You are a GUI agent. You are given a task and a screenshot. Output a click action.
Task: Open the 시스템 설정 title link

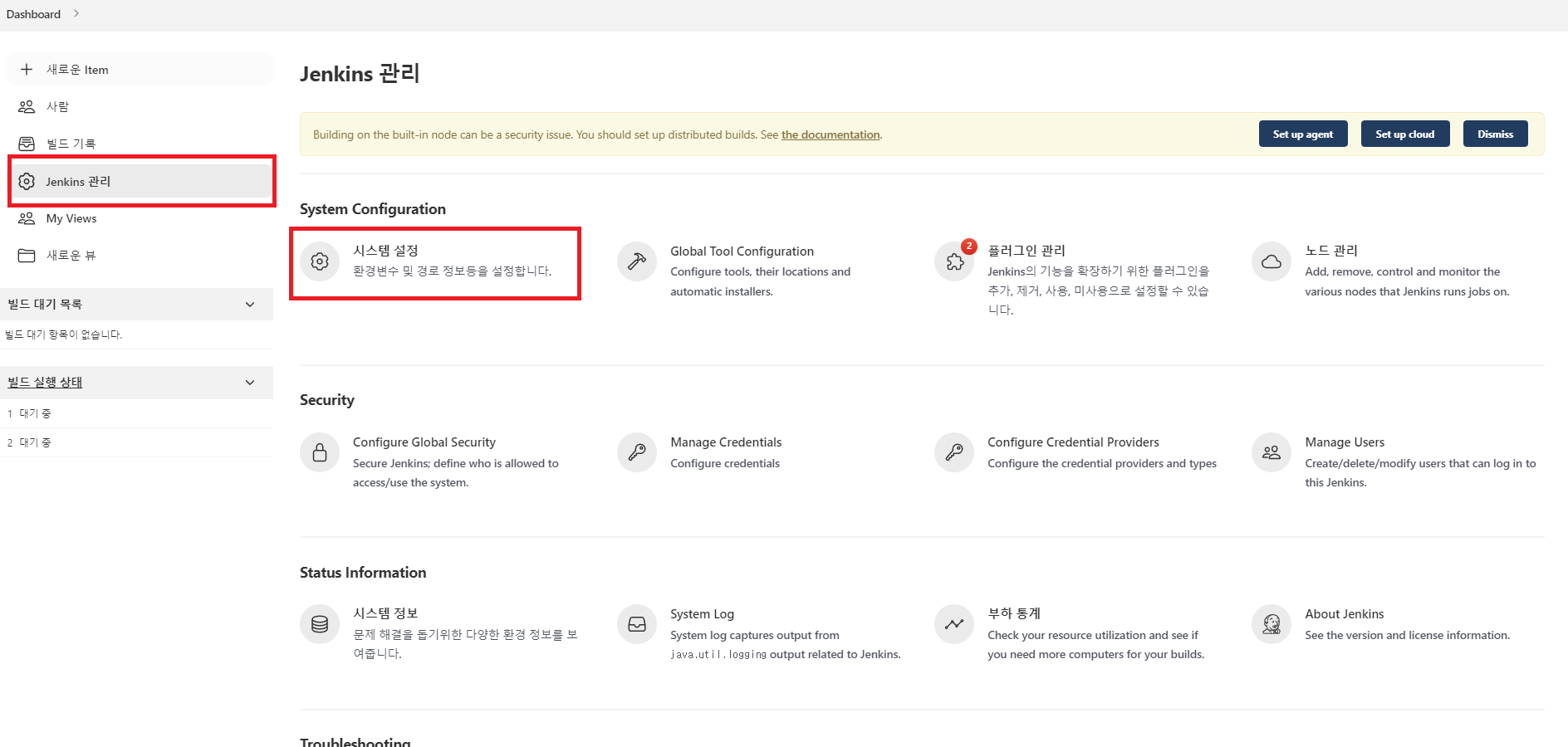click(385, 251)
